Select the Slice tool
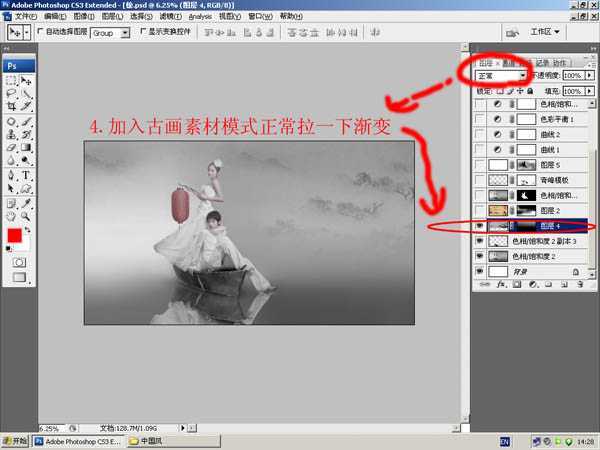 [x=26, y=106]
